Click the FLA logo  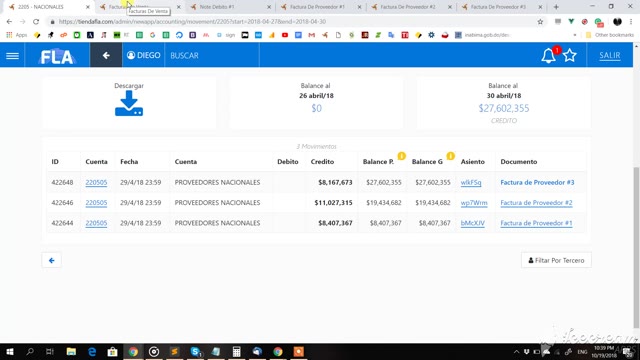click(x=57, y=56)
